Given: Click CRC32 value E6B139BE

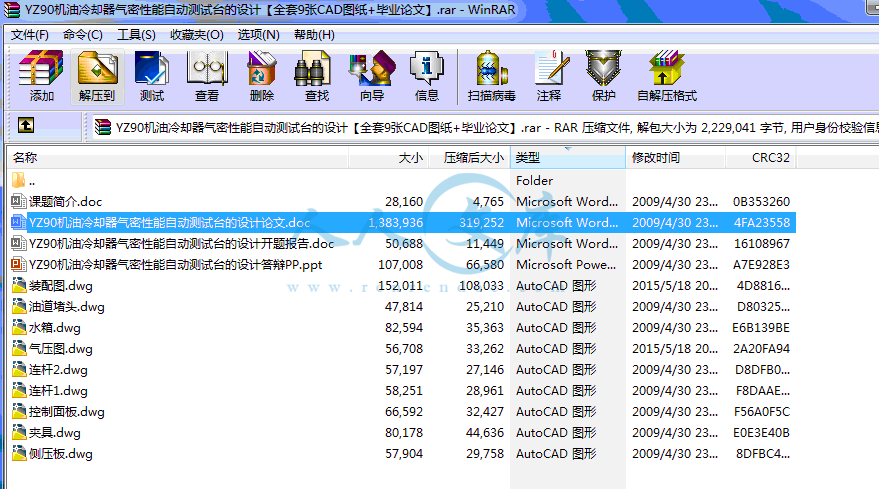Looking at the screenshot, I should pyautogui.click(x=761, y=327).
